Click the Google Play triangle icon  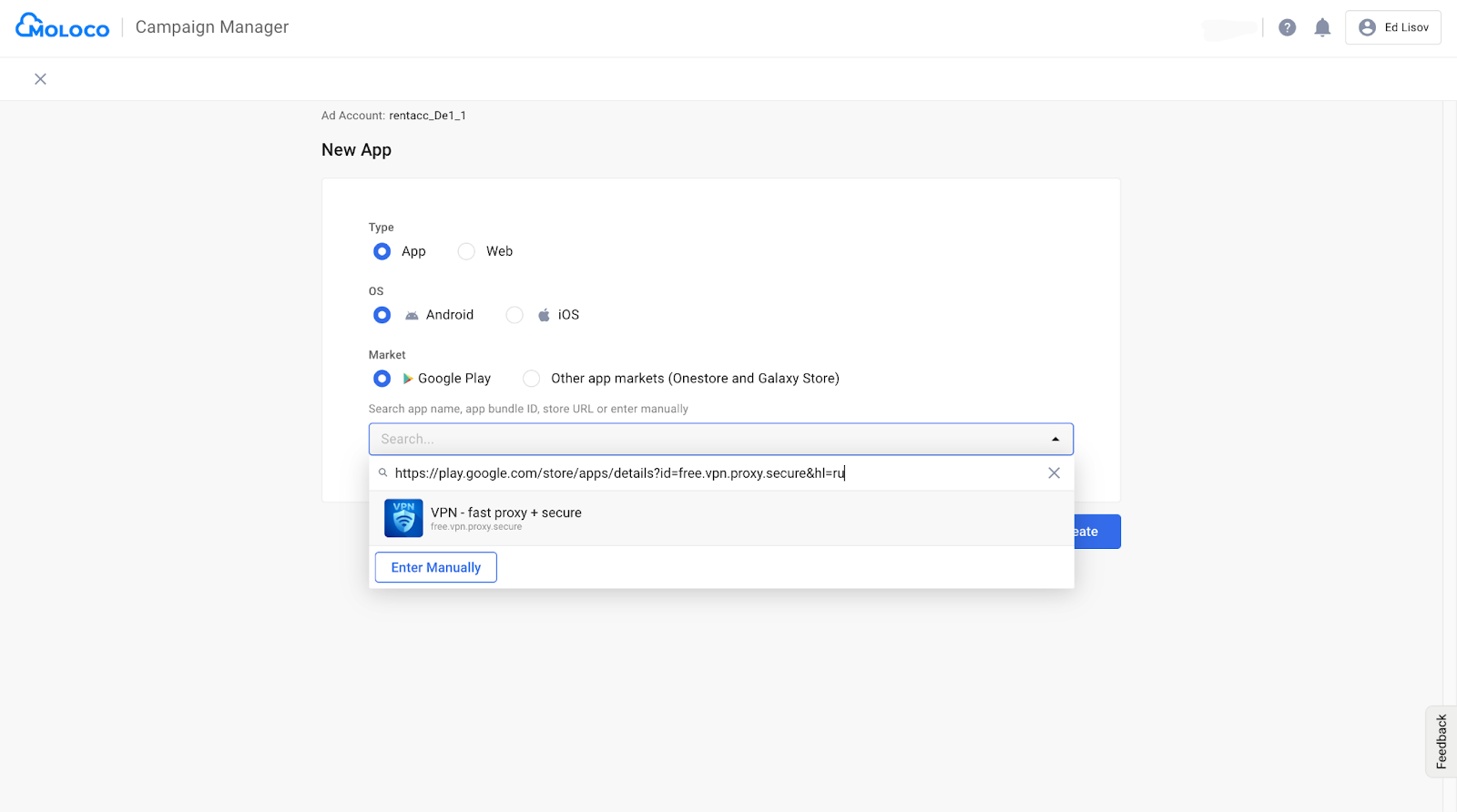tap(408, 379)
